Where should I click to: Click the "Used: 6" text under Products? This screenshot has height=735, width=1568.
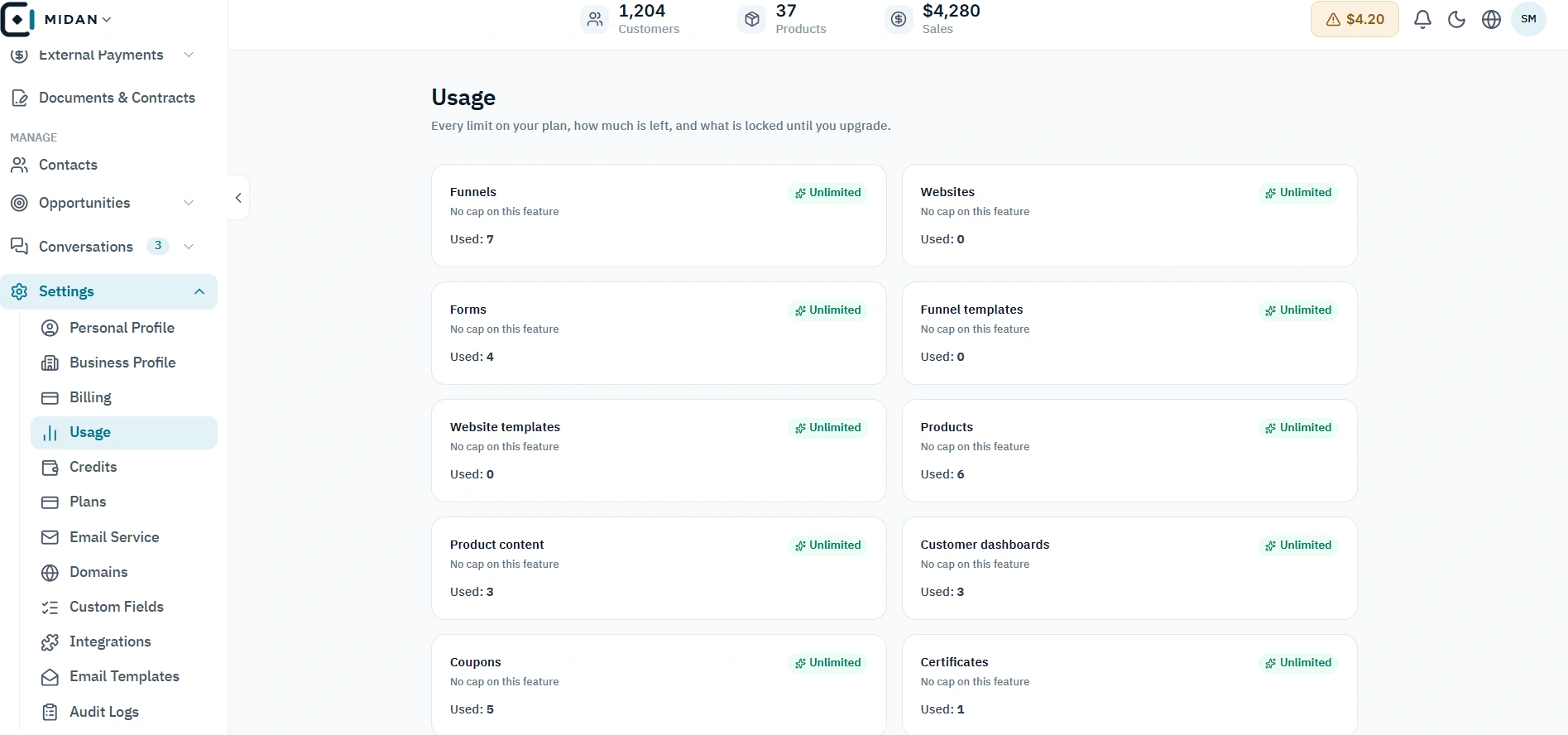(x=942, y=474)
